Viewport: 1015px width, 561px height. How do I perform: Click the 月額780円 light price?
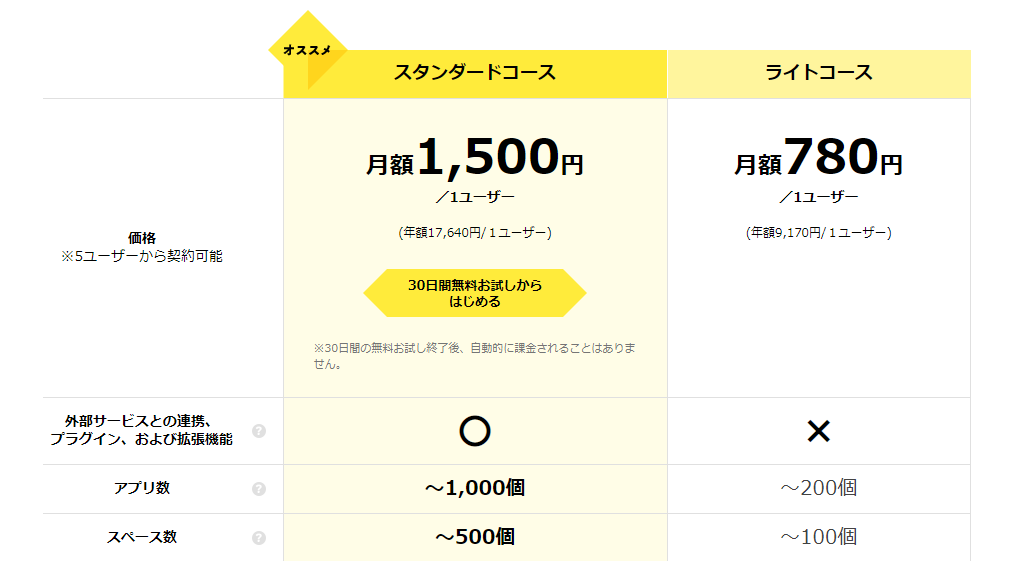tap(818, 158)
